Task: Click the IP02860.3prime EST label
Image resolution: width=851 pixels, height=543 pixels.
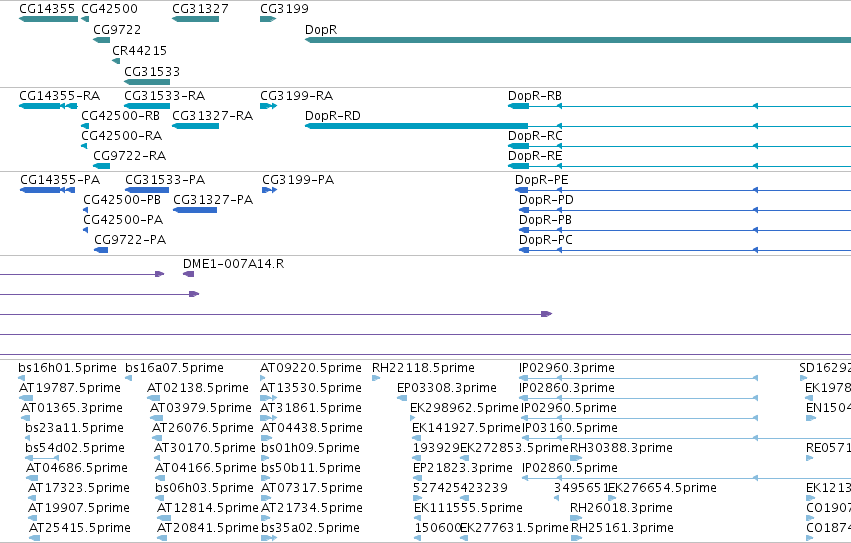Action: click(567, 388)
